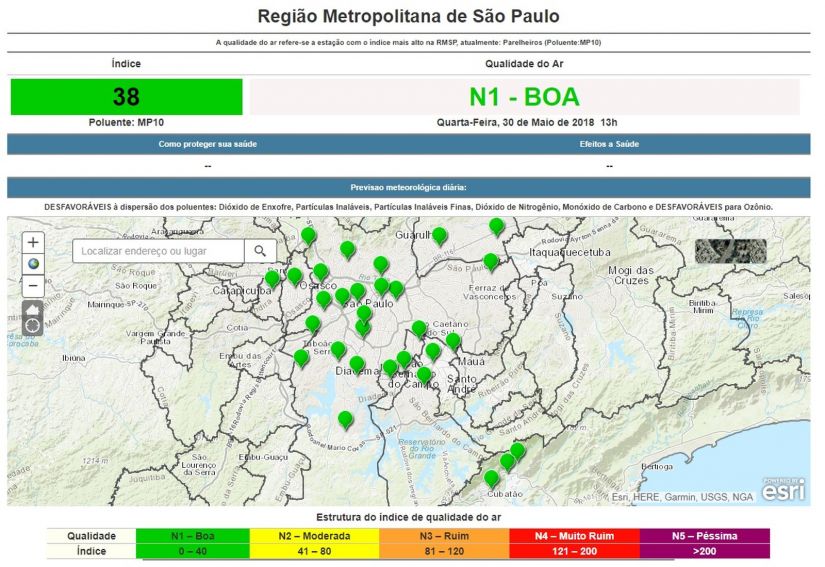Click the 'Região Metropolitana de São Paulo' title

pyautogui.click(x=408, y=16)
